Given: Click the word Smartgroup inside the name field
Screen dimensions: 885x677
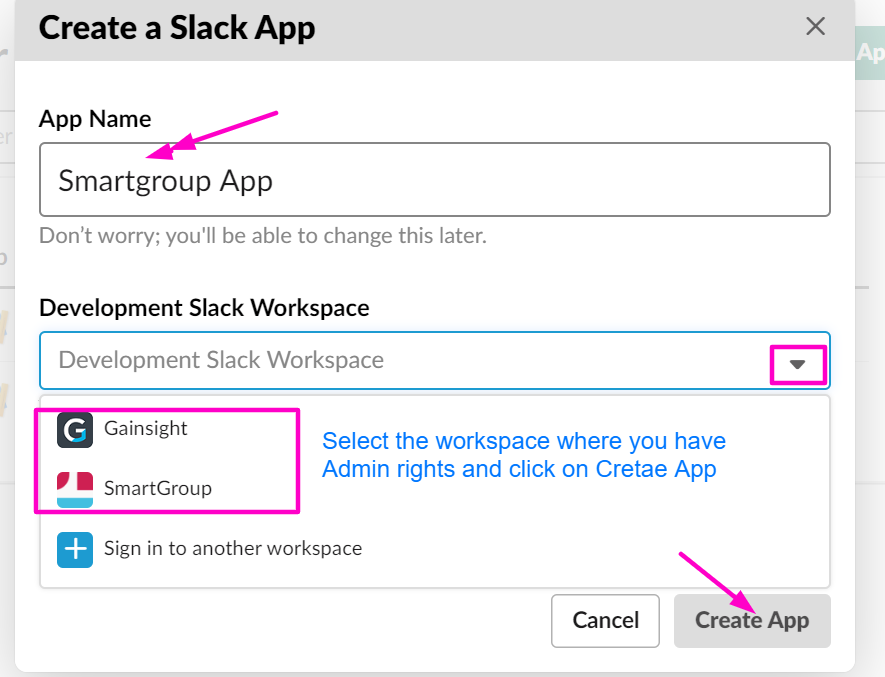Looking at the screenshot, I should (135, 182).
